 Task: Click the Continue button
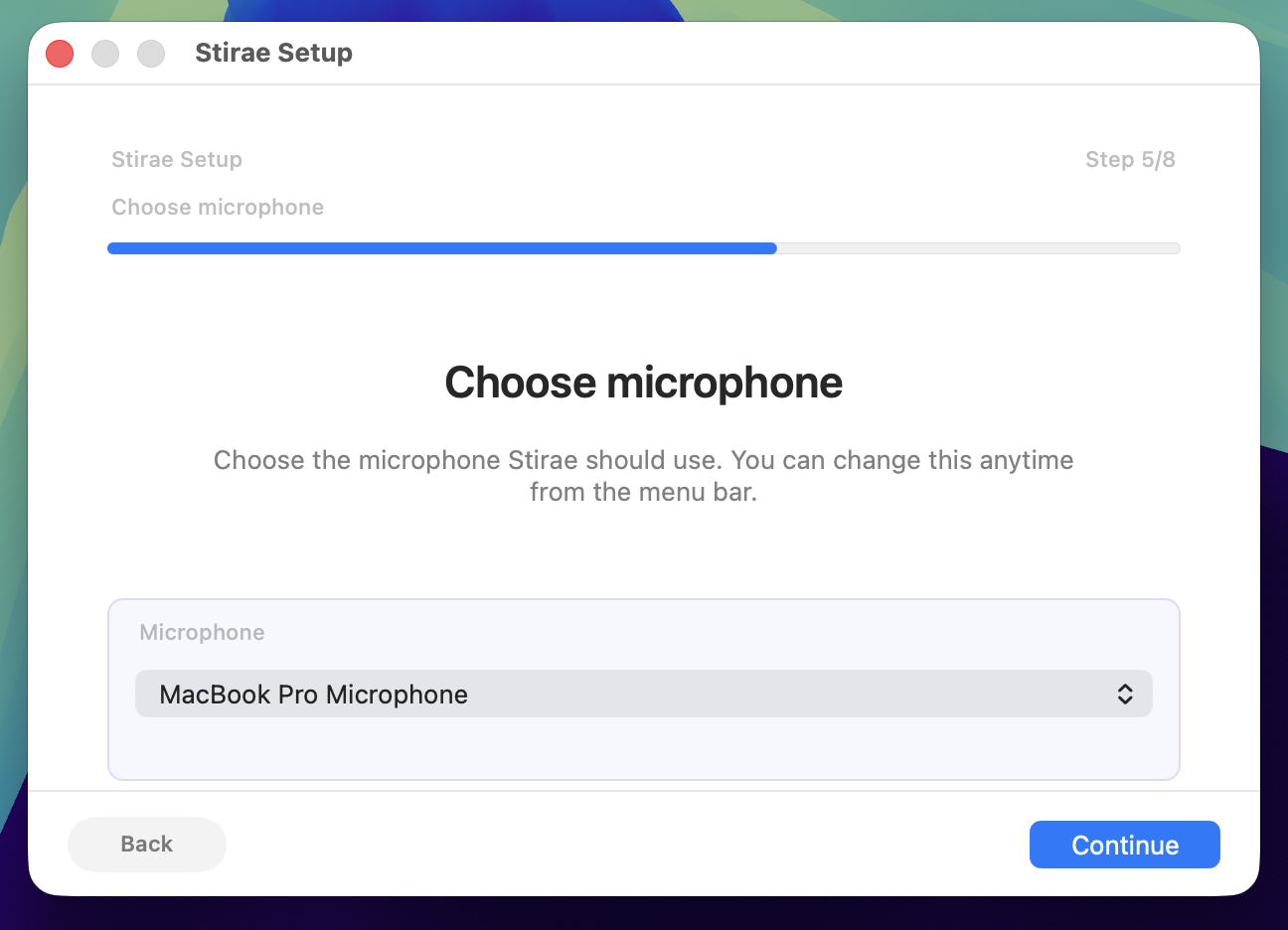(1124, 845)
